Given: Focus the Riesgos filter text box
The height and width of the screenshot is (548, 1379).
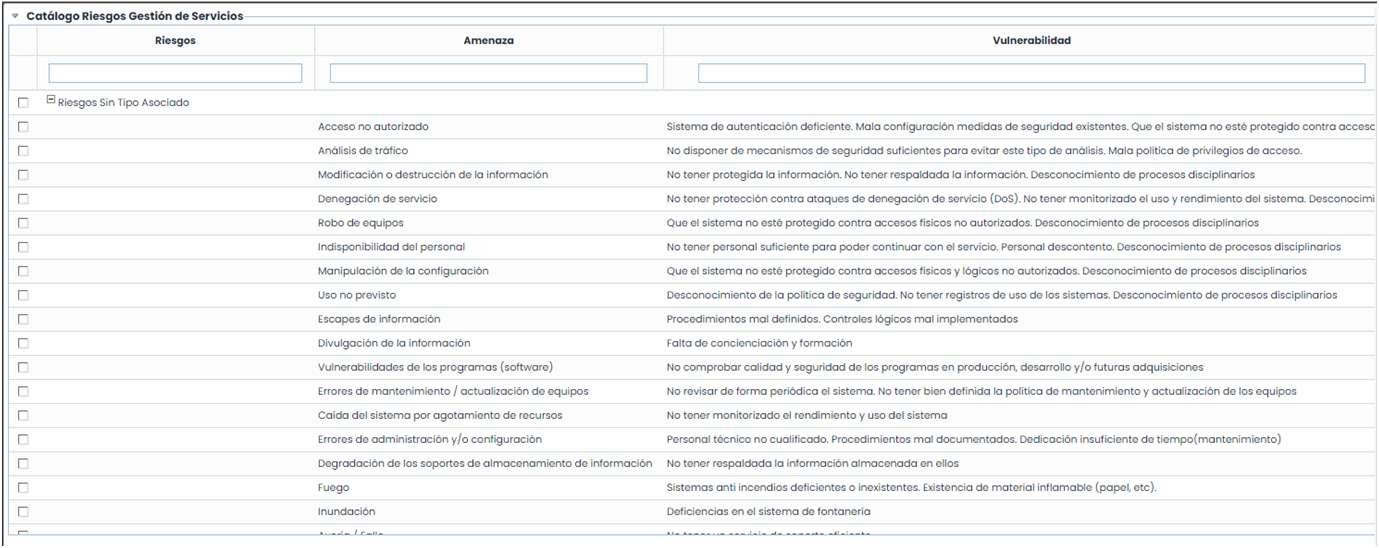Looking at the screenshot, I should (x=176, y=73).
